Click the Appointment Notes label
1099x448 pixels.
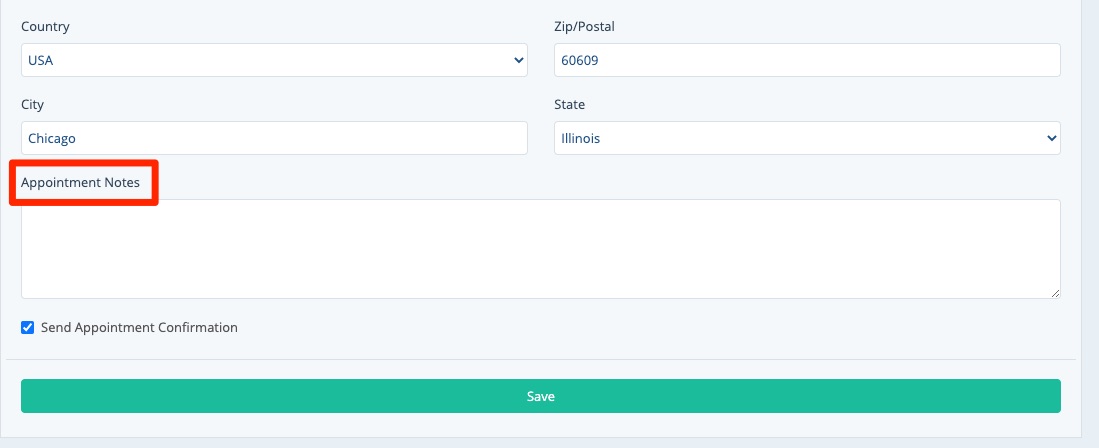coord(80,183)
